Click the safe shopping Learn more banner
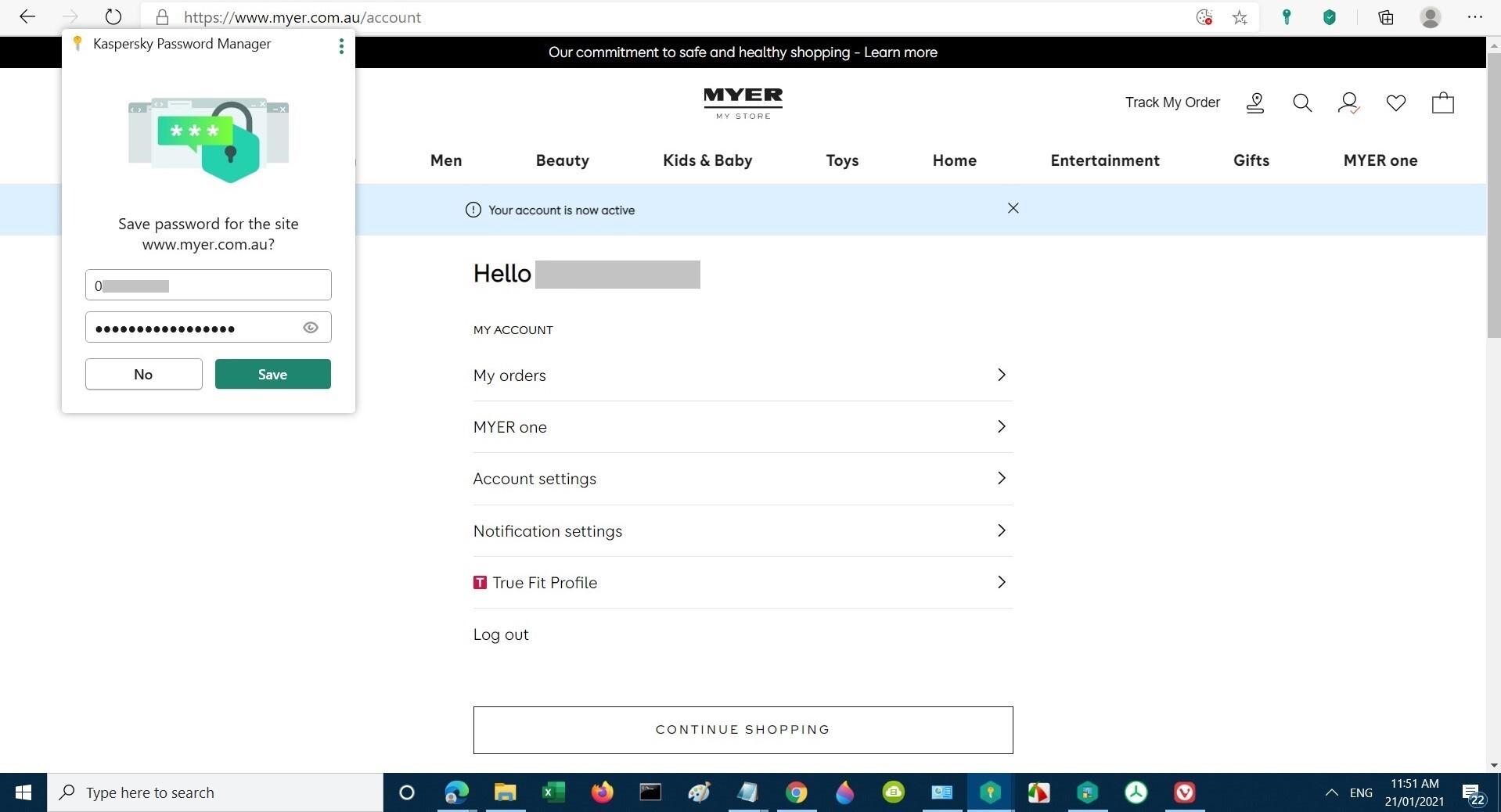 (743, 52)
